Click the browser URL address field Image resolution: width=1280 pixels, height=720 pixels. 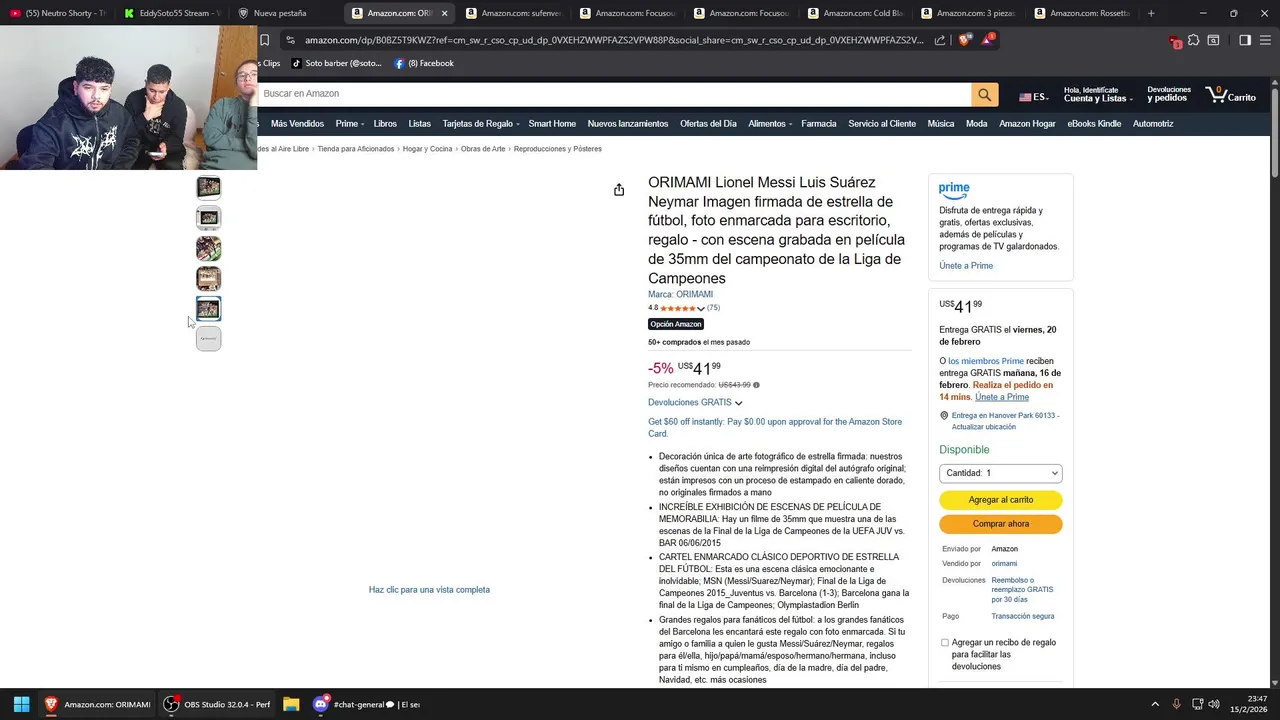[x=614, y=40]
